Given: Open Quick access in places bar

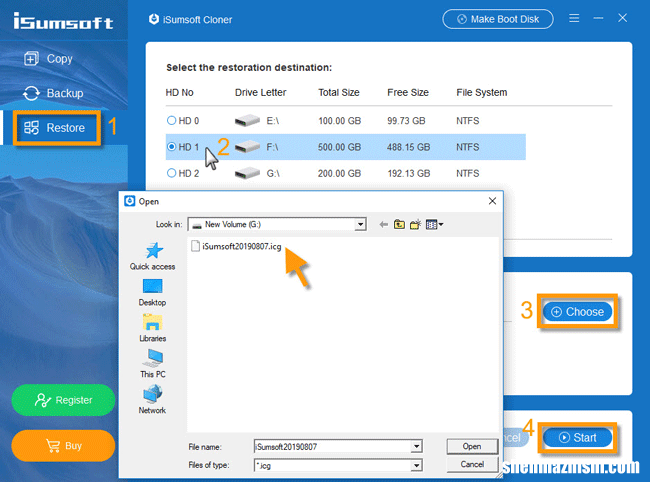Looking at the screenshot, I should coord(153,257).
